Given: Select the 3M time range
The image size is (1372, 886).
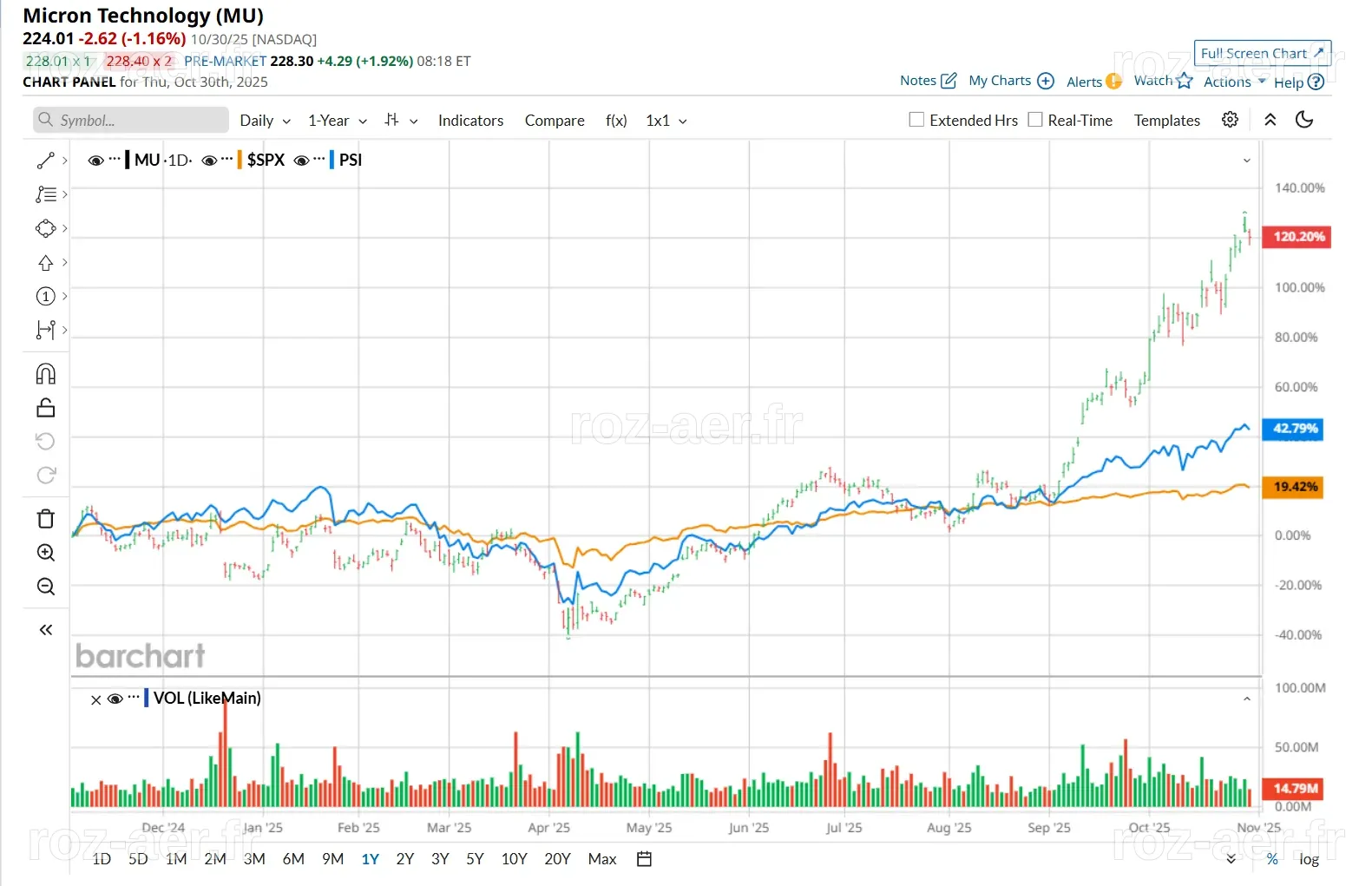Looking at the screenshot, I should (x=254, y=859).
